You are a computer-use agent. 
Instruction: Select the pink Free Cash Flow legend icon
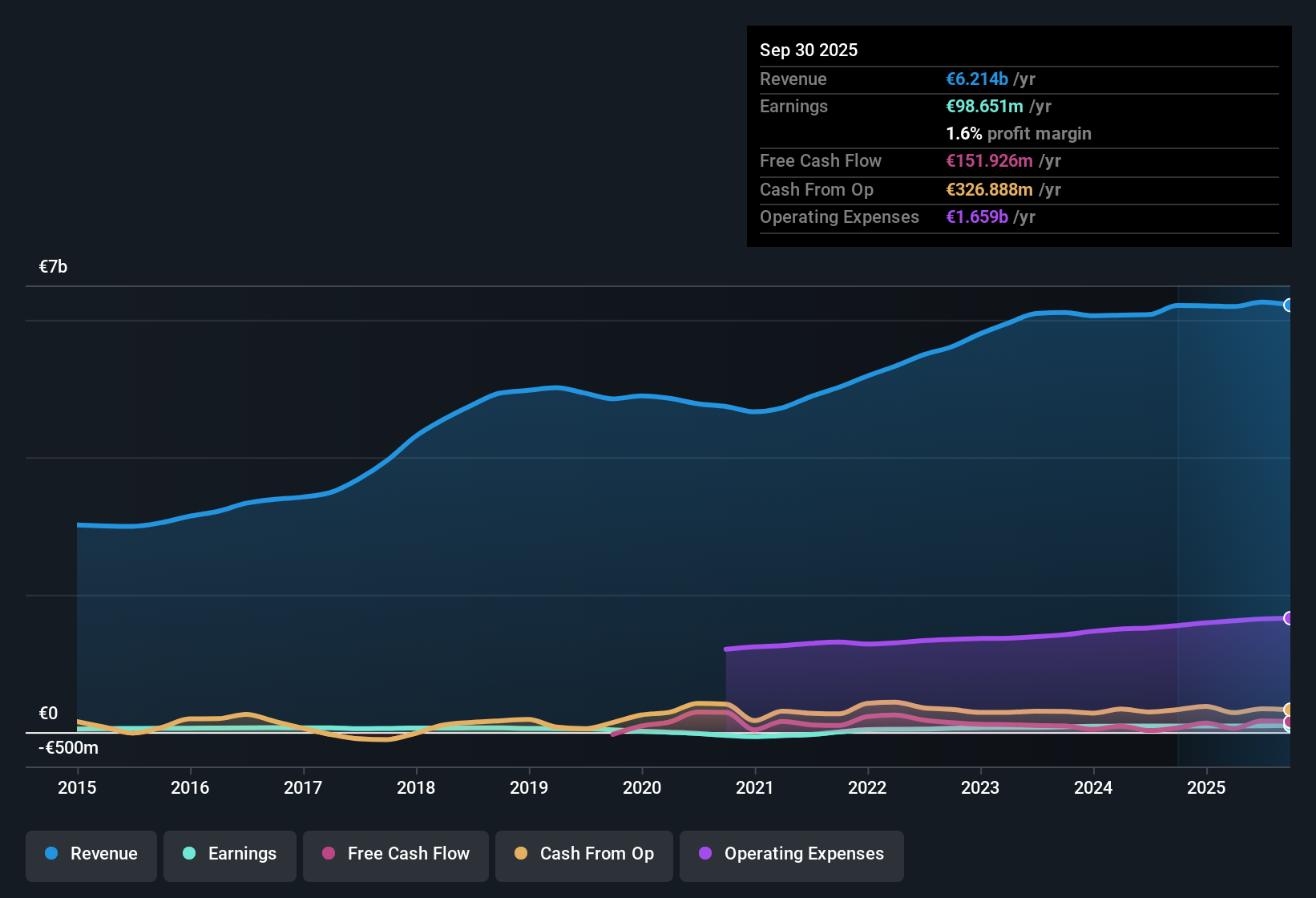coord(328,854)
